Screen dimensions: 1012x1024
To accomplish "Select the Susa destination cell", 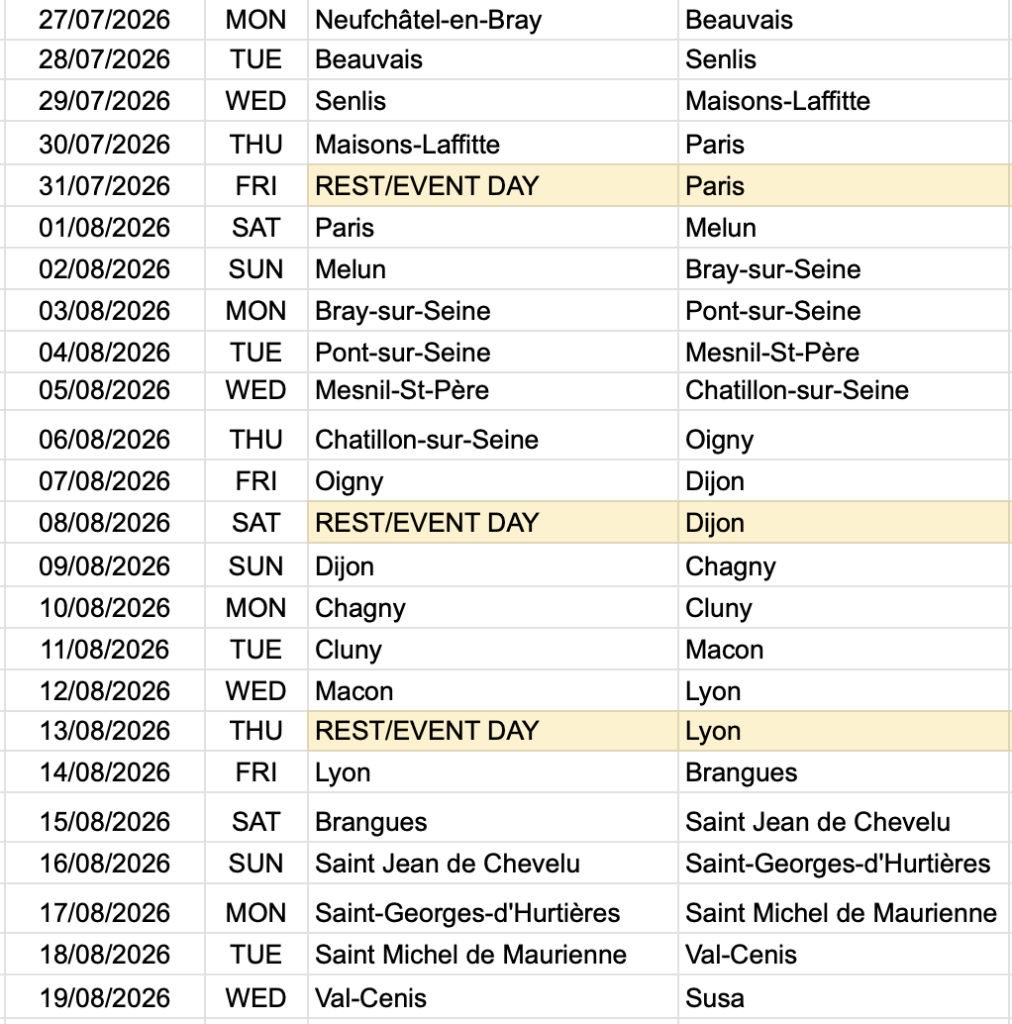I will 845,998.
